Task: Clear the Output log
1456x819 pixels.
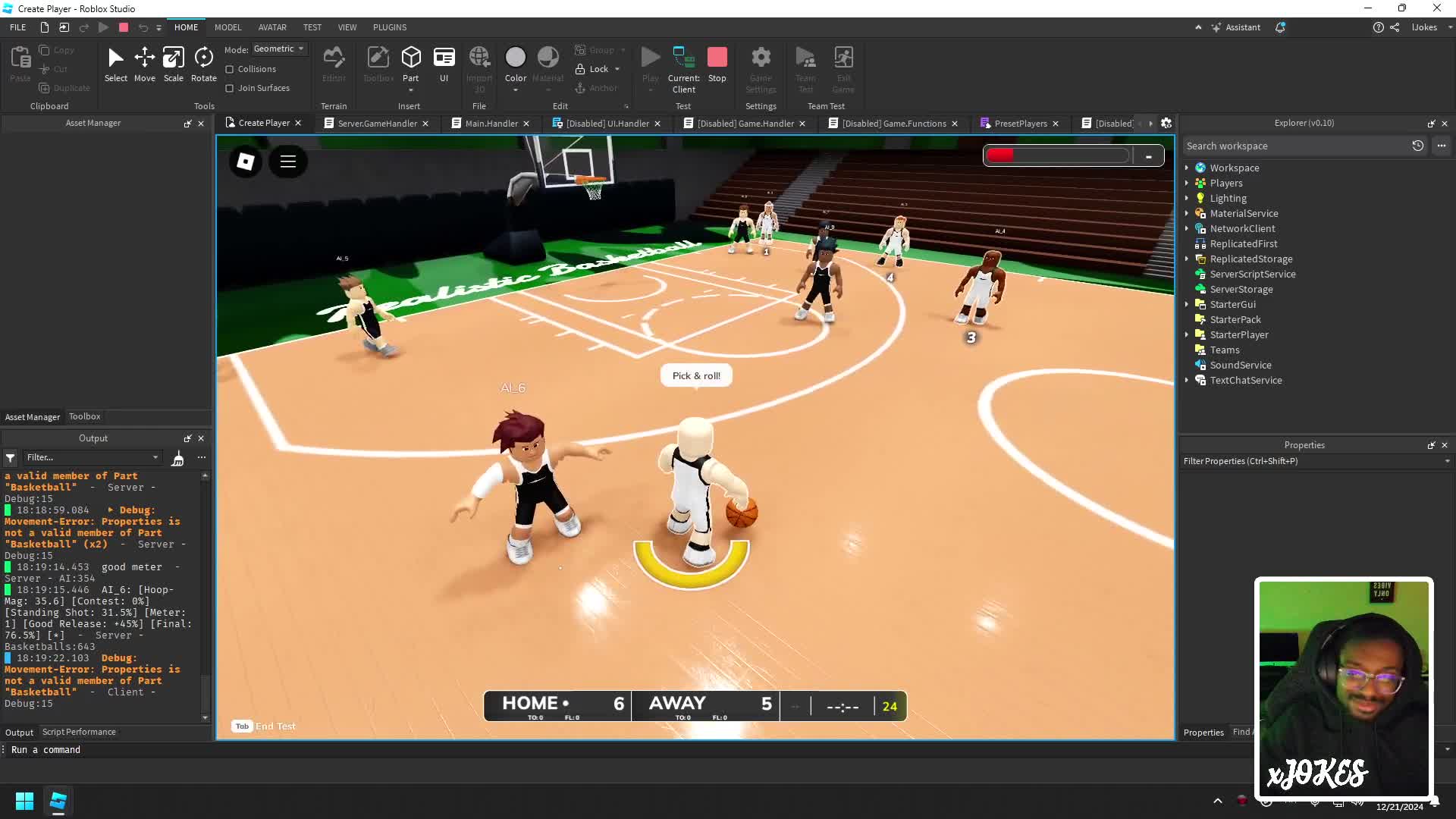Action: (177, 457)
